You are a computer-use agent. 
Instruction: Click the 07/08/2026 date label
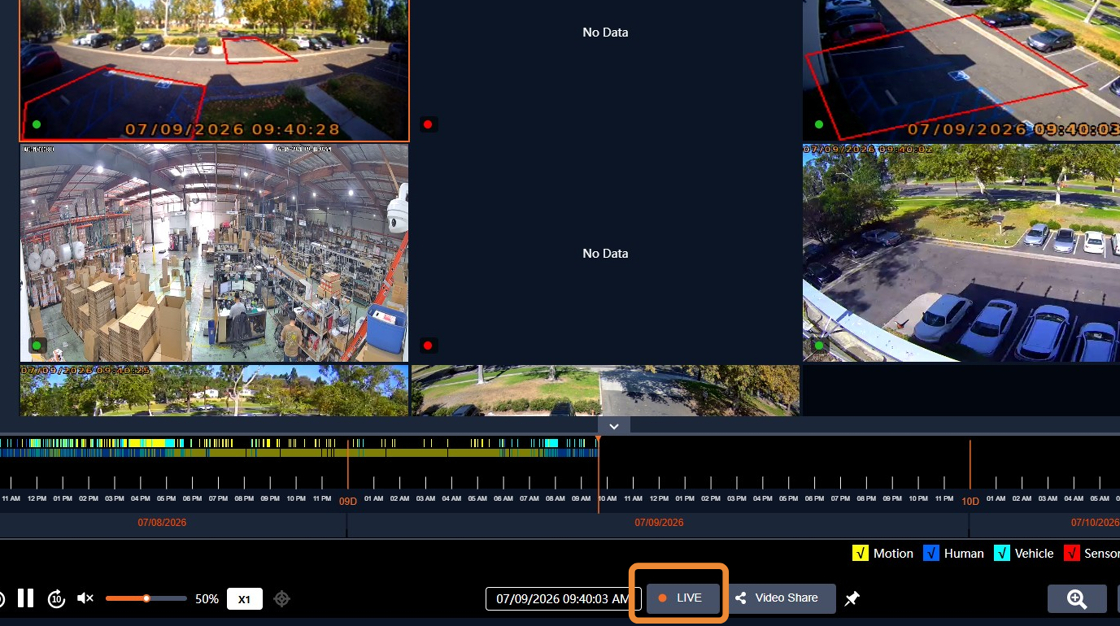(x=162, y=522)
